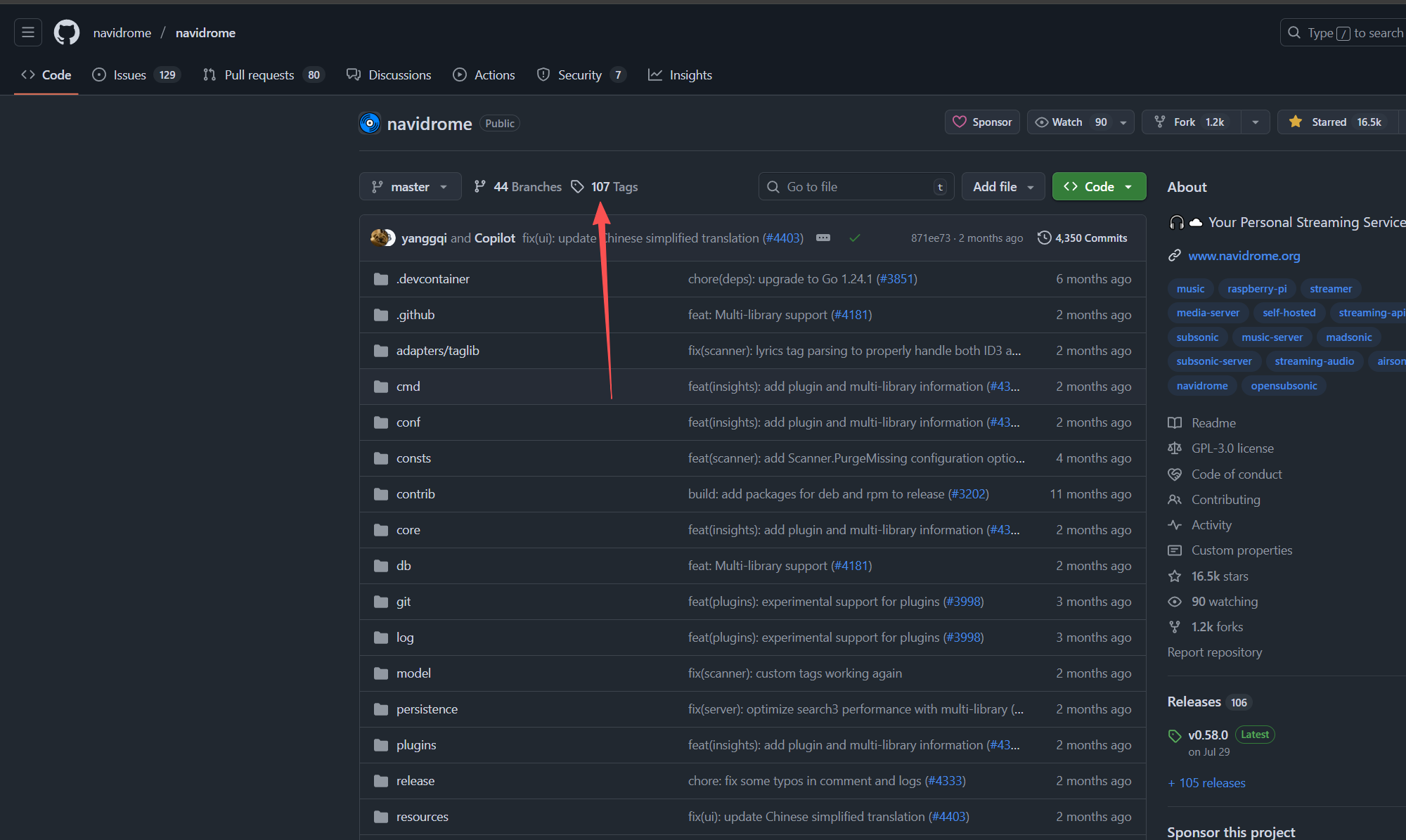
Task: Open the hamburger navigation menu
Action: pyautogui.click(x=28, y=32)
